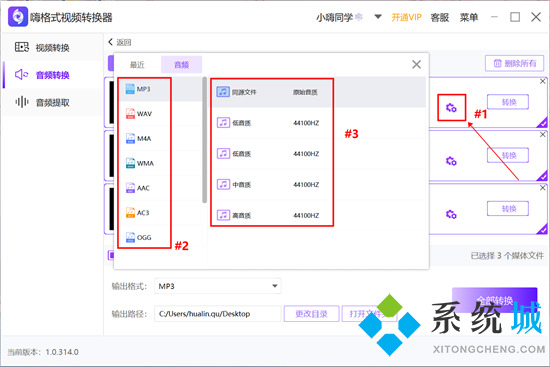Click 删除所有 to delete all files
This screenshot has height=367, width=550.
tap(515, 63)
